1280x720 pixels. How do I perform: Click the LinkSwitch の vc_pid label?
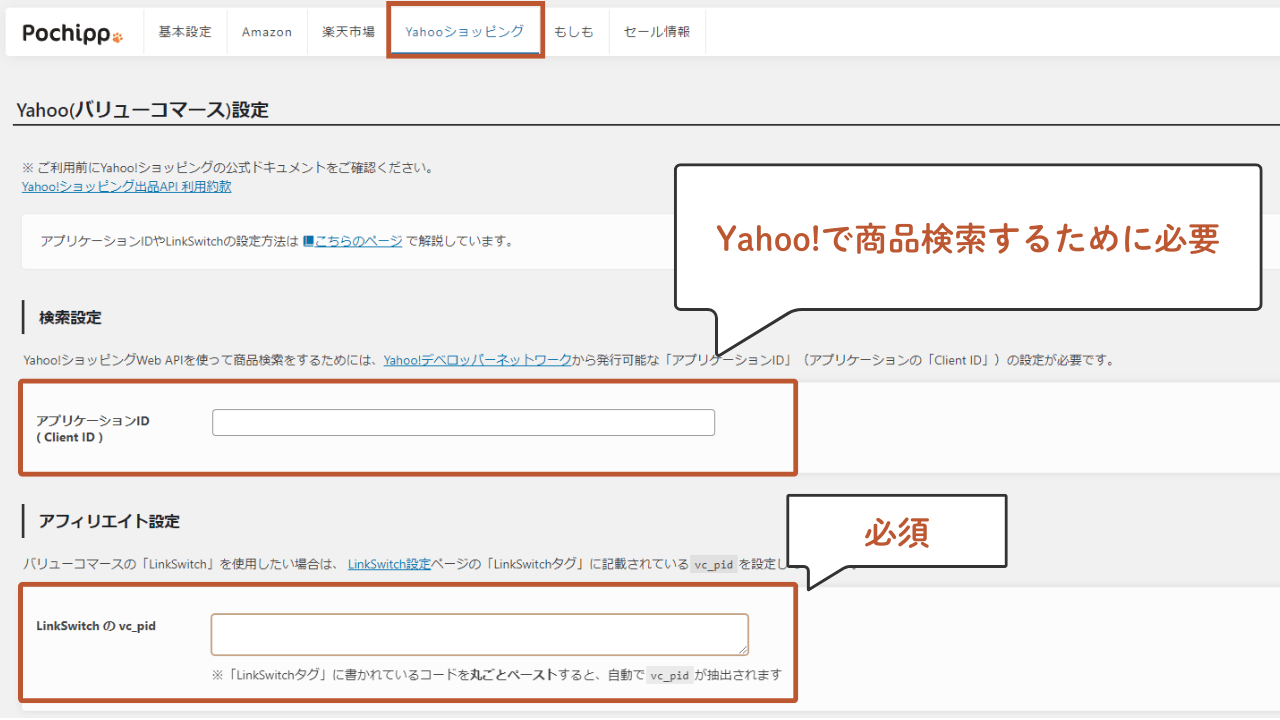tap(96, 626)
